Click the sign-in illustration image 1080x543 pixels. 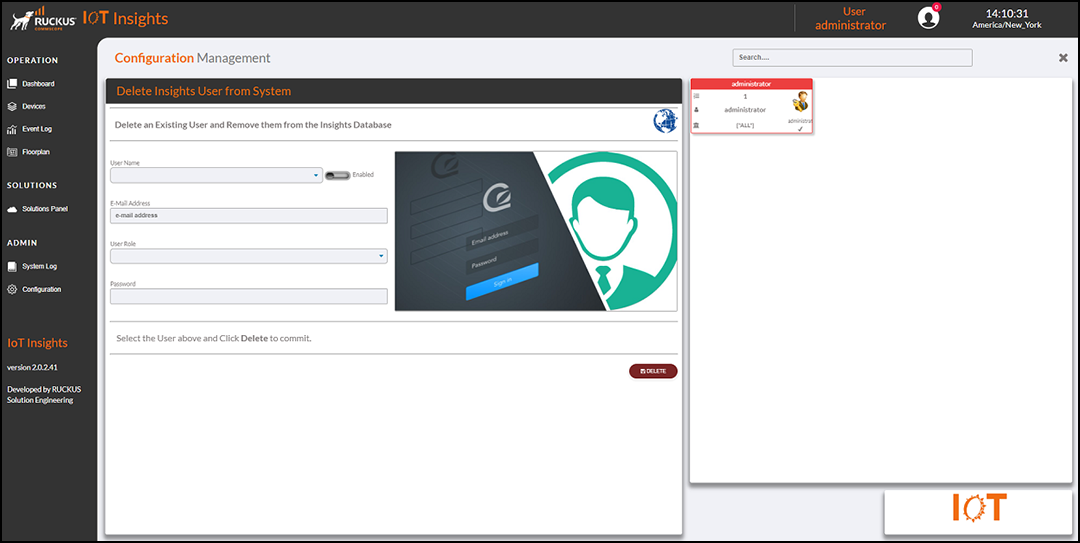(536, 231)
